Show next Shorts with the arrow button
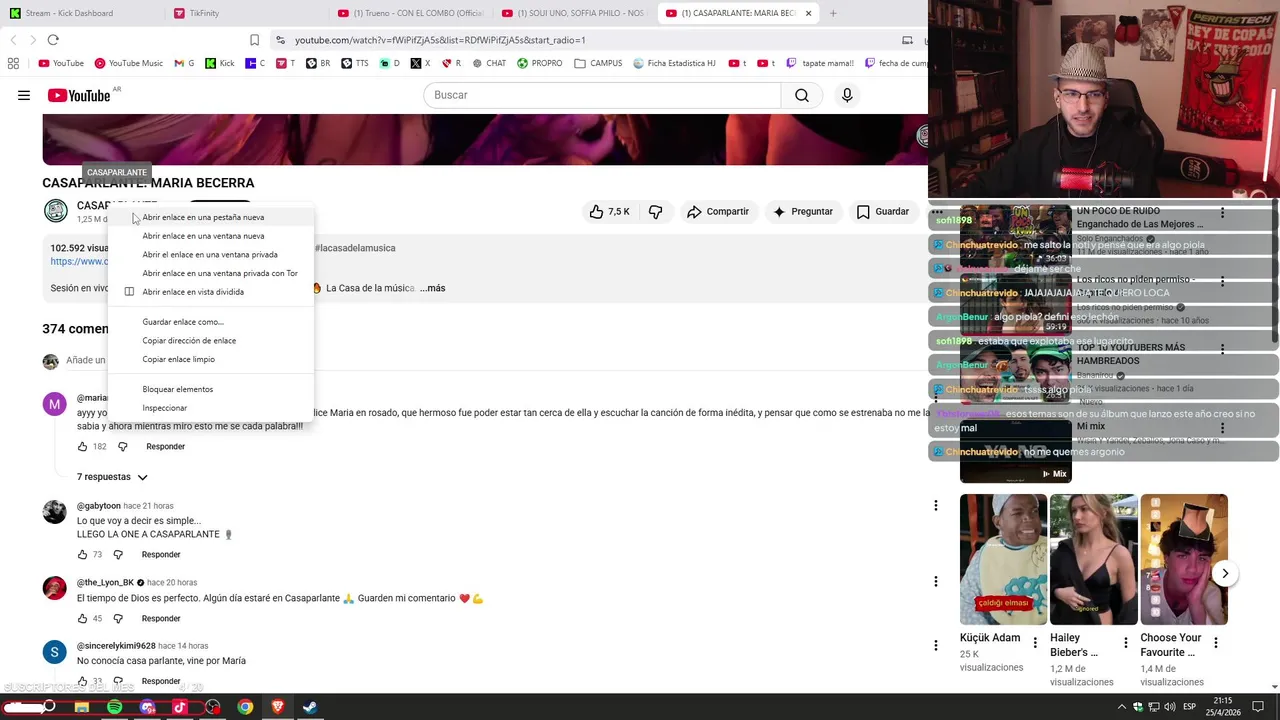Image resolution: width=1280 pixels, height=720 pixels. coord(1225,574)
